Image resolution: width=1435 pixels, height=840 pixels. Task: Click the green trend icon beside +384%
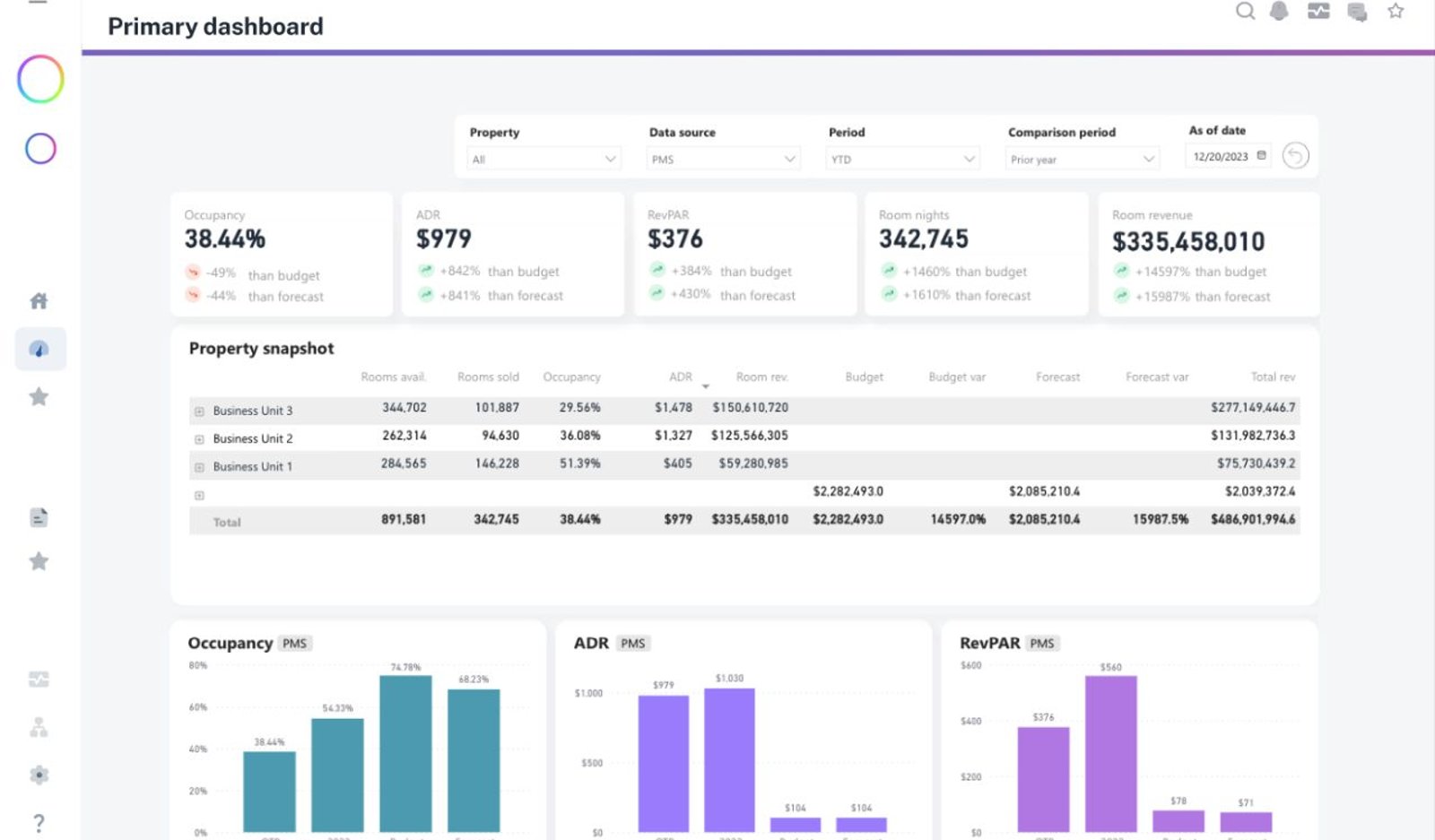[x=657, y=270]
